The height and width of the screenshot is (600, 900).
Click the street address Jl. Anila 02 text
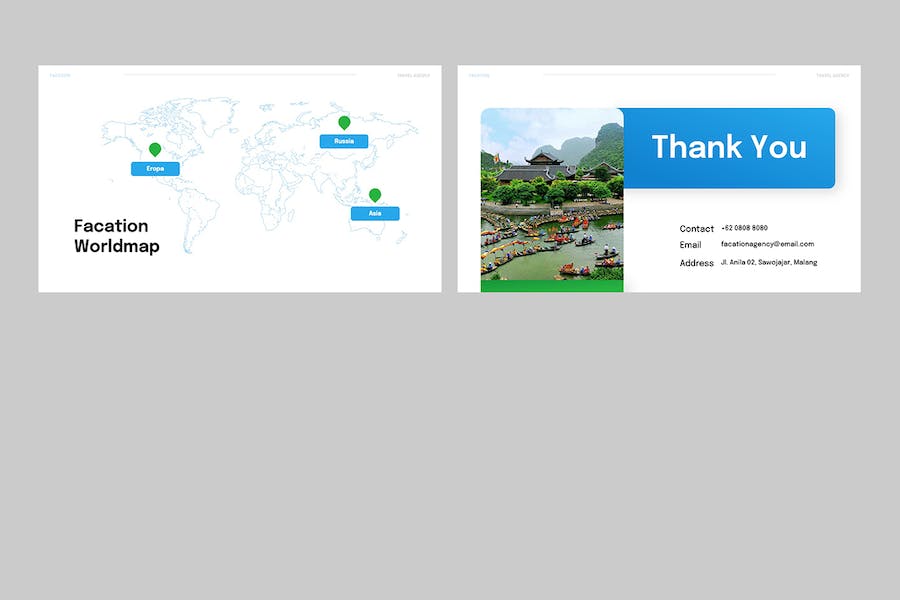click(x=768, y=262)
